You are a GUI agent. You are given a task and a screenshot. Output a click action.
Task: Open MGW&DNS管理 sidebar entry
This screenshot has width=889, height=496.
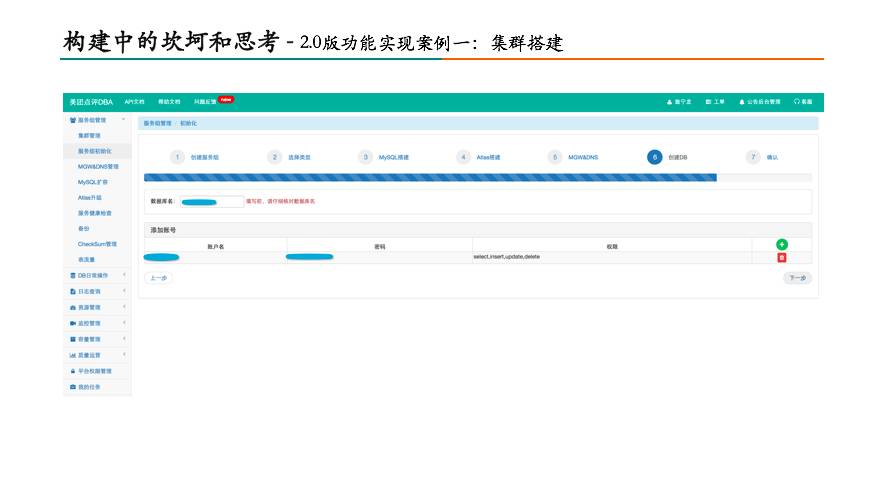[x=98, y=167]
